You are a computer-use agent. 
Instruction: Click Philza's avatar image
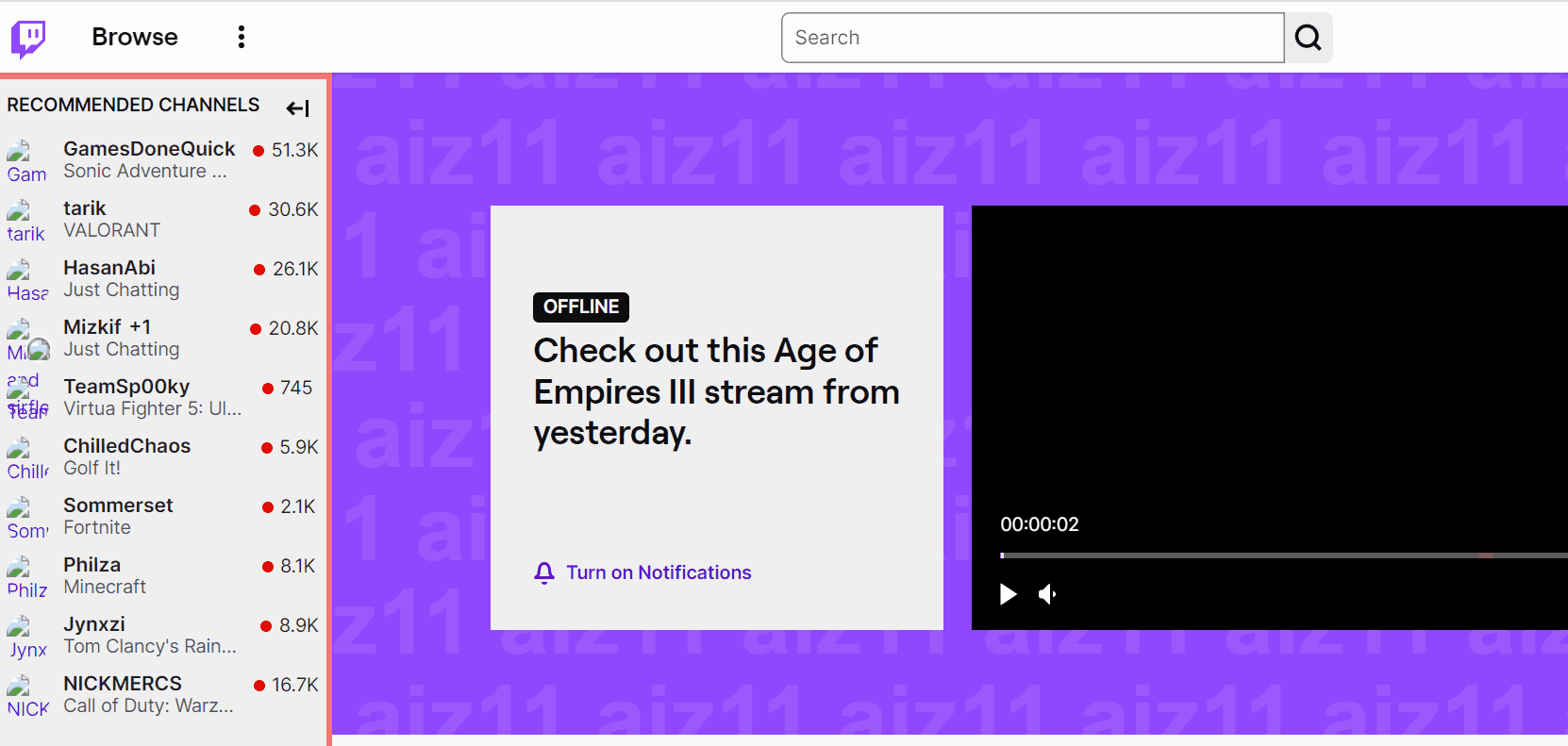pos(26,577)
